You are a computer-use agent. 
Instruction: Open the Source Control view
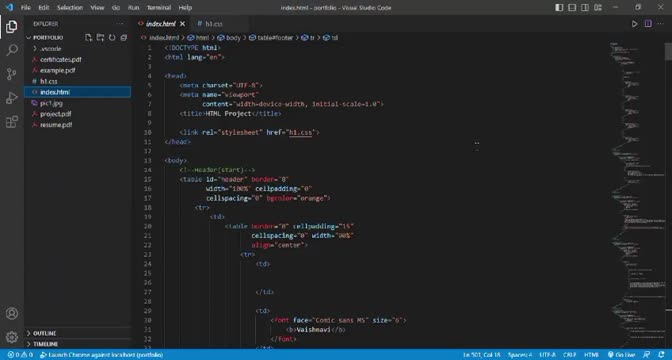point(12,74)
